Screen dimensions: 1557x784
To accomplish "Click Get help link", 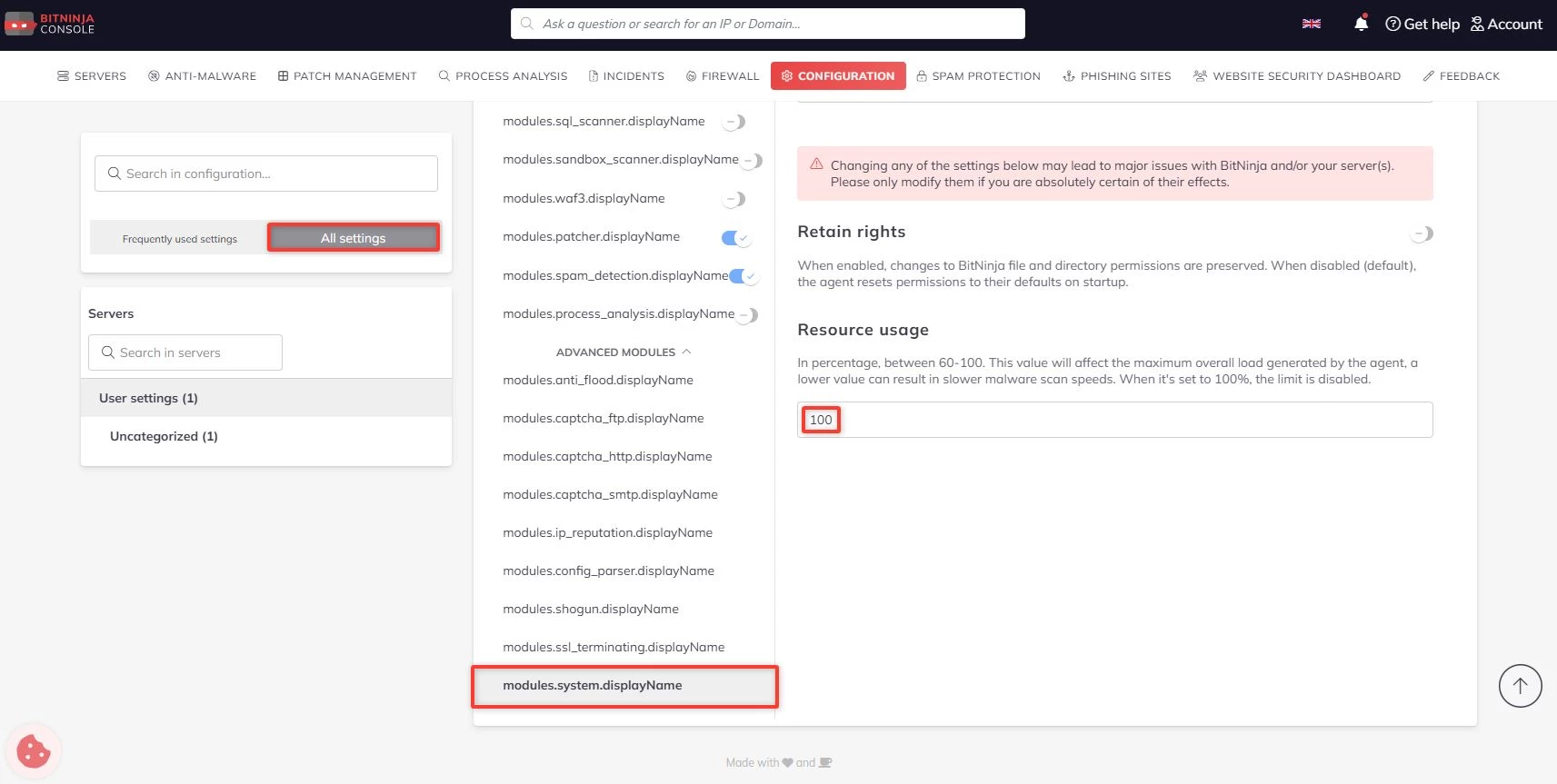I will 1422,25.
